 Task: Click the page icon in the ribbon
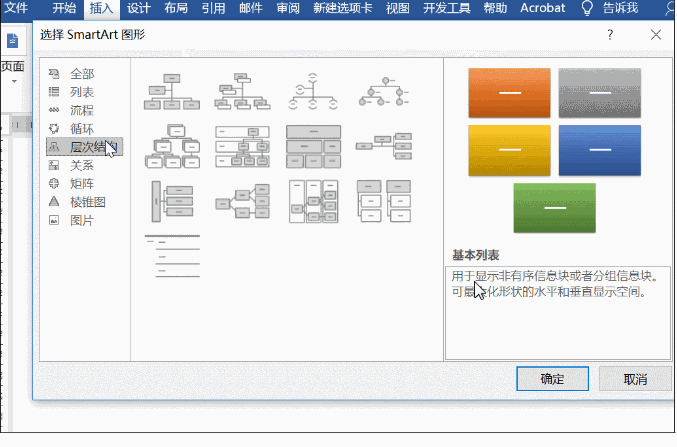pyautogui.click(x=13, y=41)
